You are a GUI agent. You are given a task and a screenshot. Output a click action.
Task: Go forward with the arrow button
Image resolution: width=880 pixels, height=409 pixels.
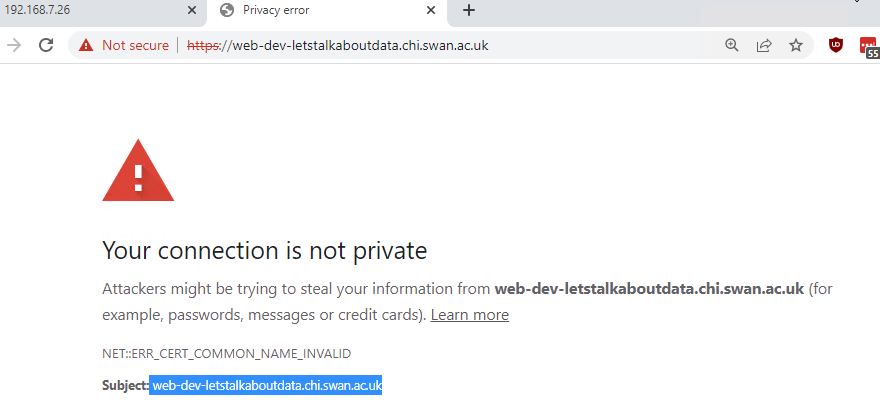pyautogui.click(x=13, y=45)
